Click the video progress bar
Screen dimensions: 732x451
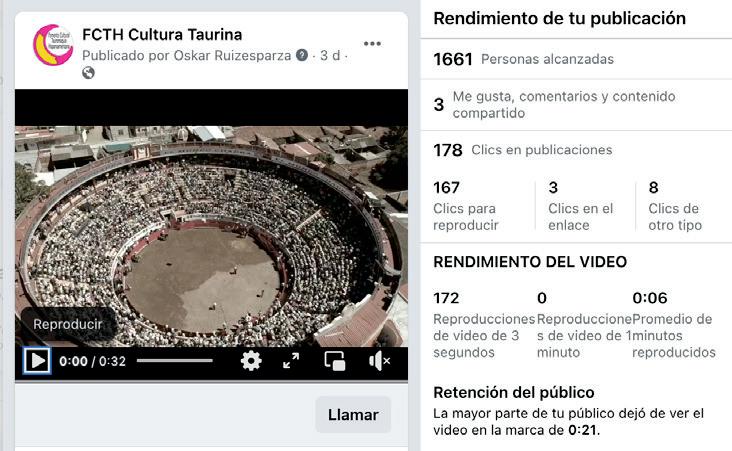coord(175,360)
